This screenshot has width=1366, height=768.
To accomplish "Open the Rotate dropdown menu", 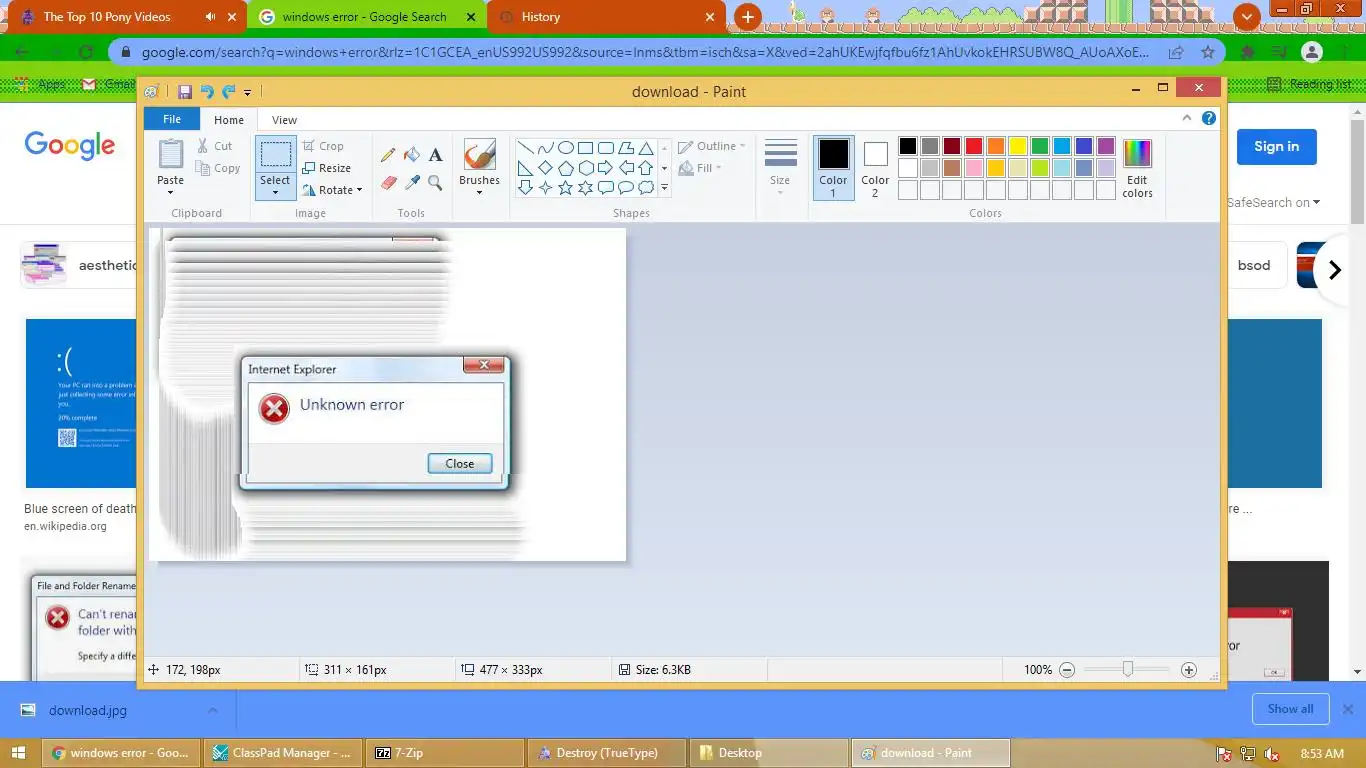I will [333, 190].
